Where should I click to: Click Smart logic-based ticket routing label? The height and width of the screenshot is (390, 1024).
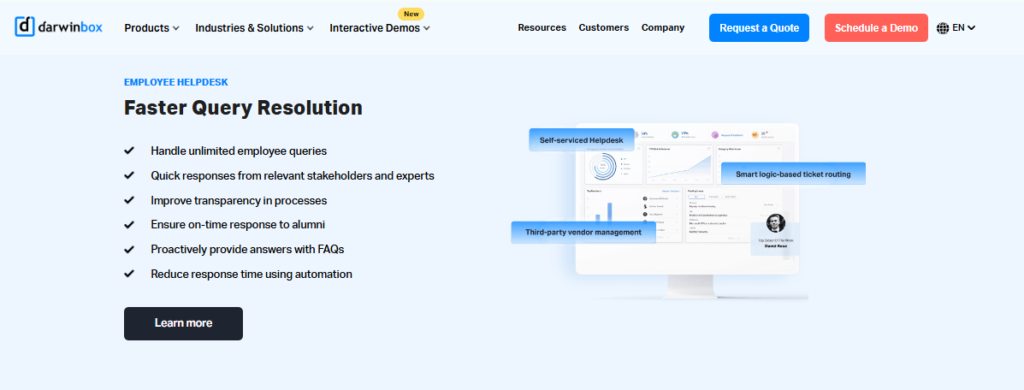793,174
